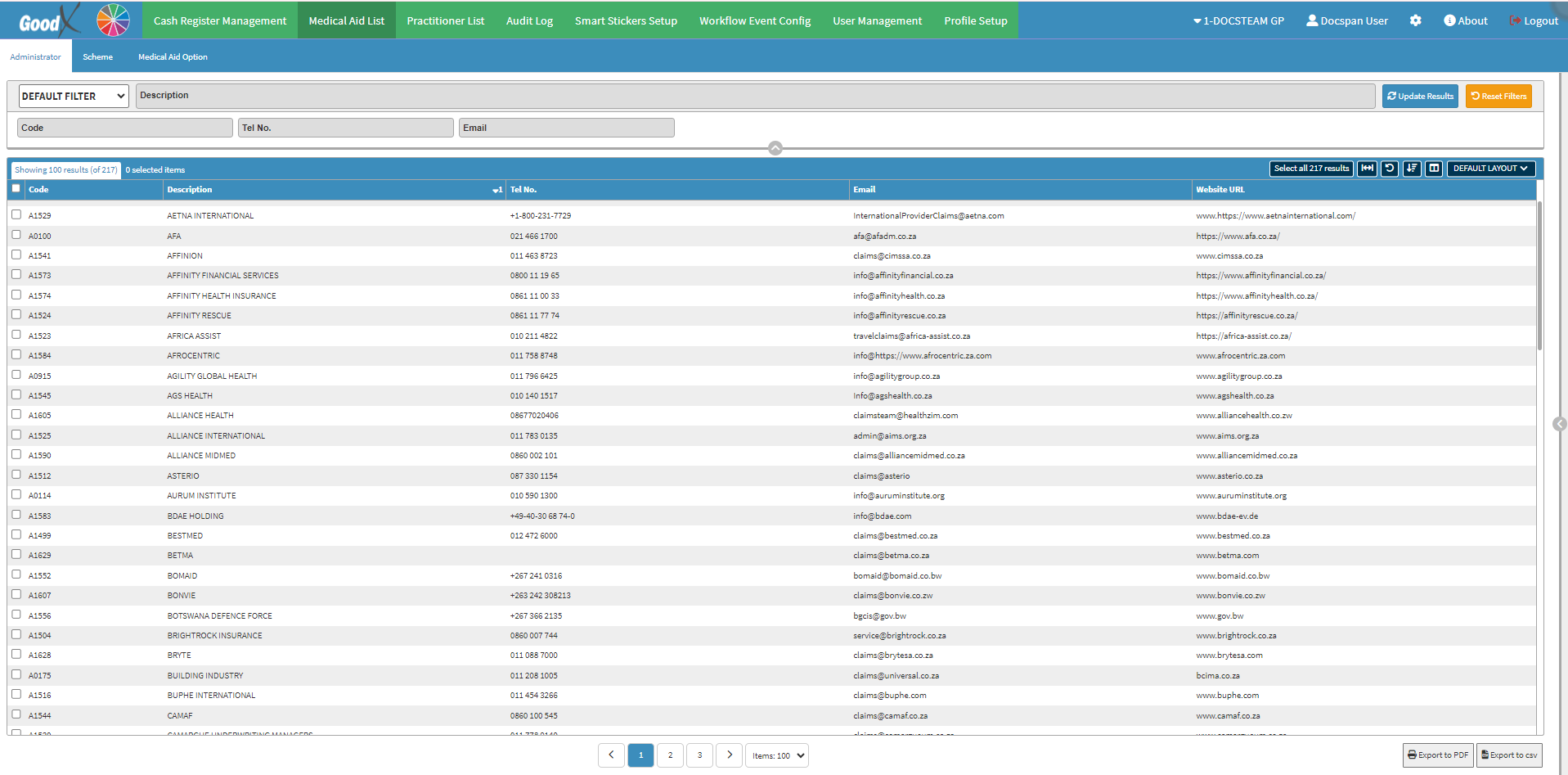
Task: Click the Tel No. filter input field
Action: click(345, 128)
